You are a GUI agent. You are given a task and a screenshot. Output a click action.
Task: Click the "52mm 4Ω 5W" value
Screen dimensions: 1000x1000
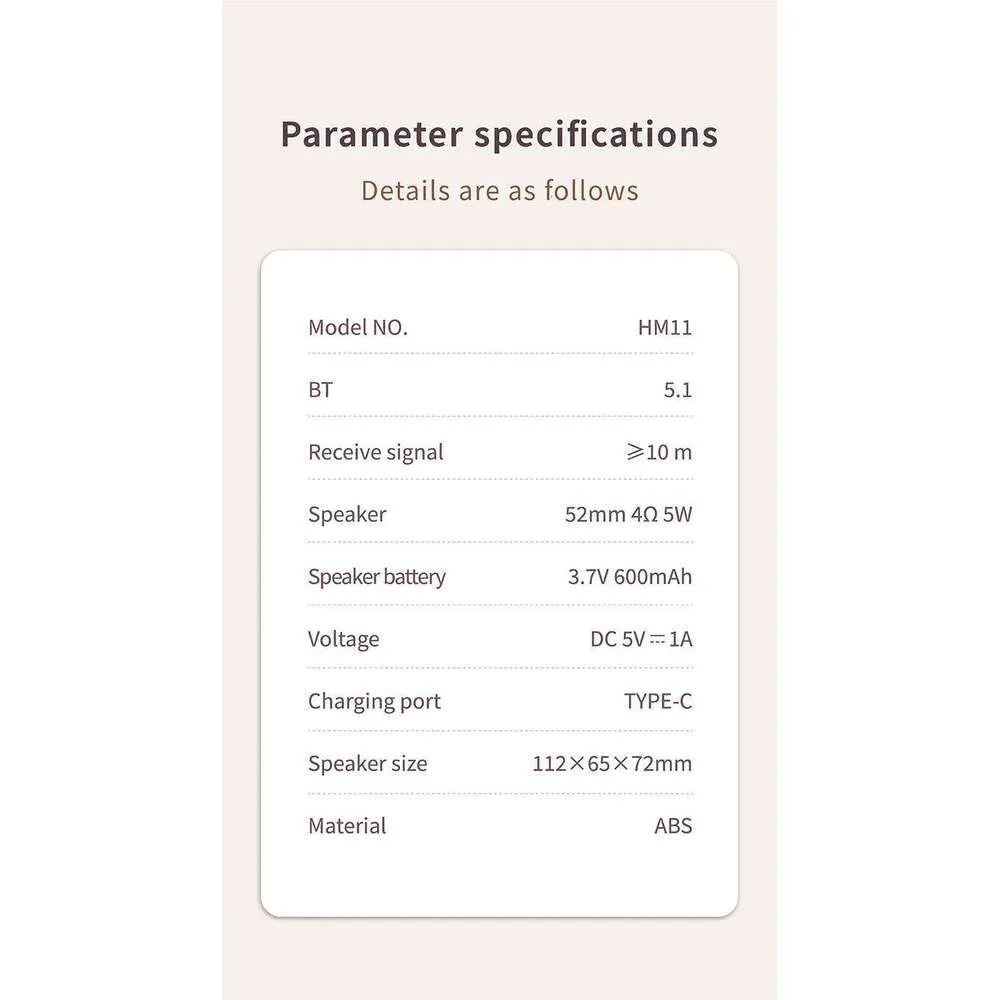click(x=628, y=515)
